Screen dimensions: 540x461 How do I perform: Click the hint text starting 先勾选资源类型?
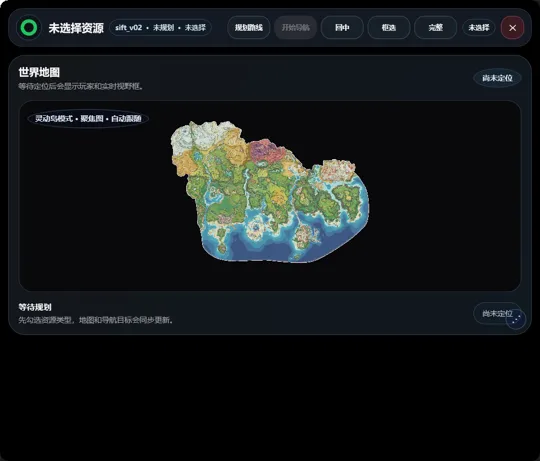coord(95,320)
